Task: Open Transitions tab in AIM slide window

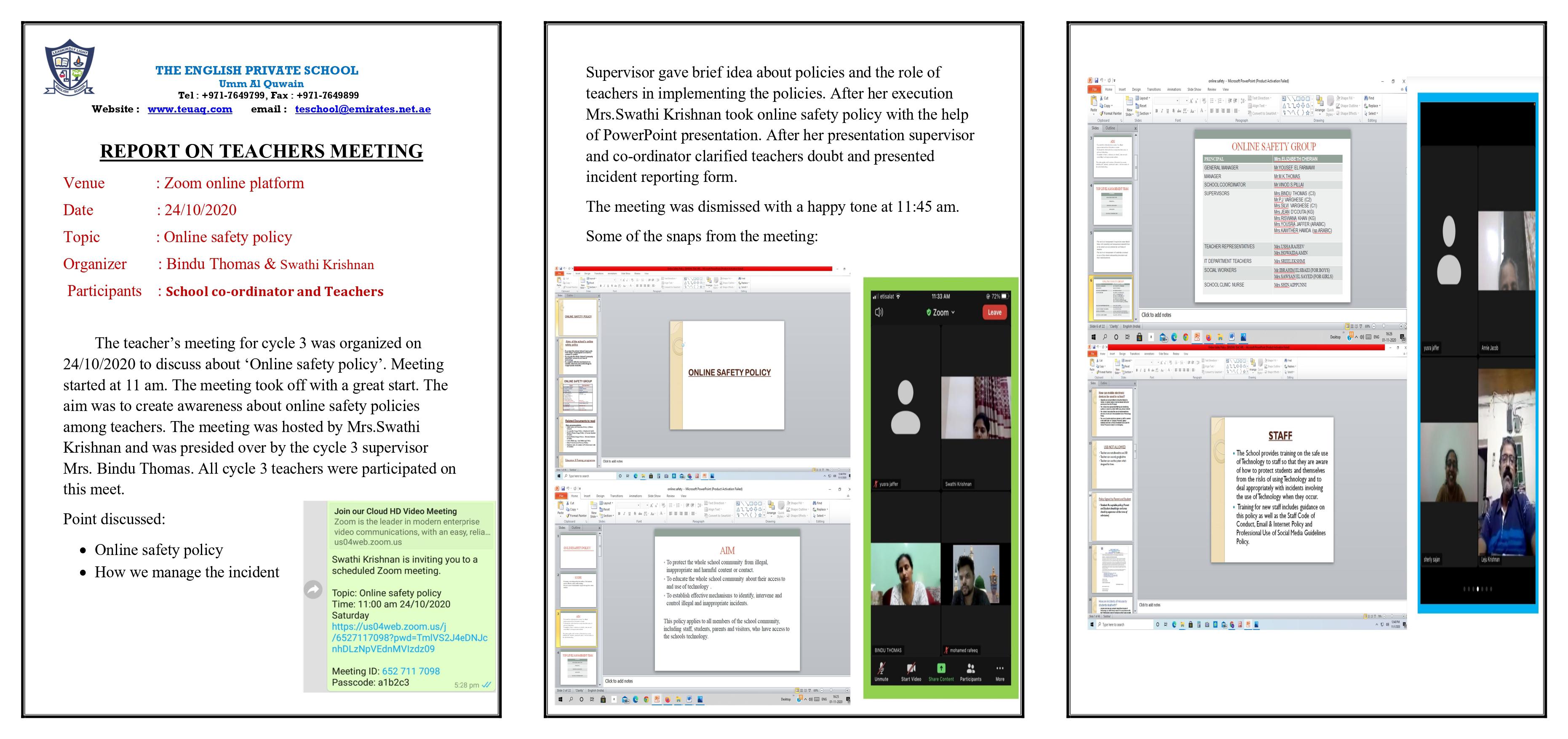Action: pos(617,496)
